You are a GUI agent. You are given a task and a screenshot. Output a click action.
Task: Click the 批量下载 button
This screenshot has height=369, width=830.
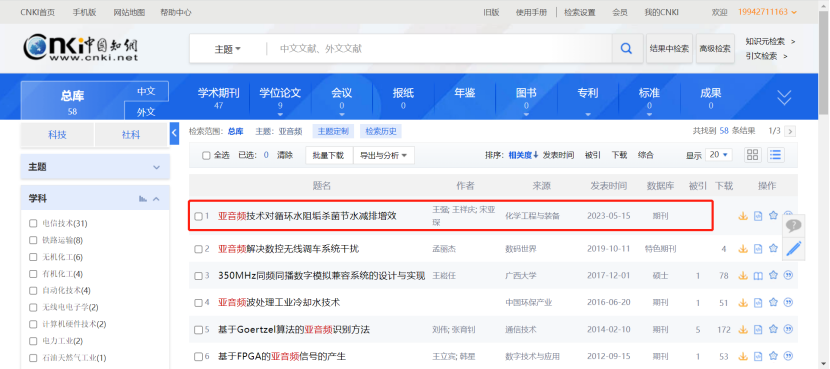[x=328, y=155]
